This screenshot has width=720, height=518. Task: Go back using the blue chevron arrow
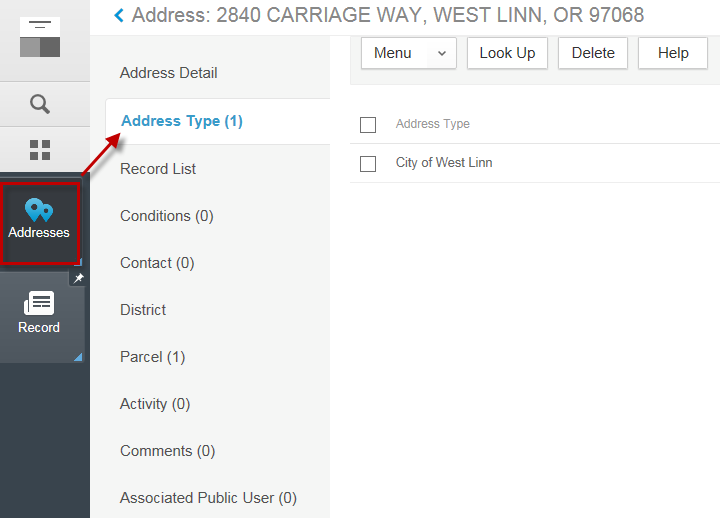pos(119,15)
